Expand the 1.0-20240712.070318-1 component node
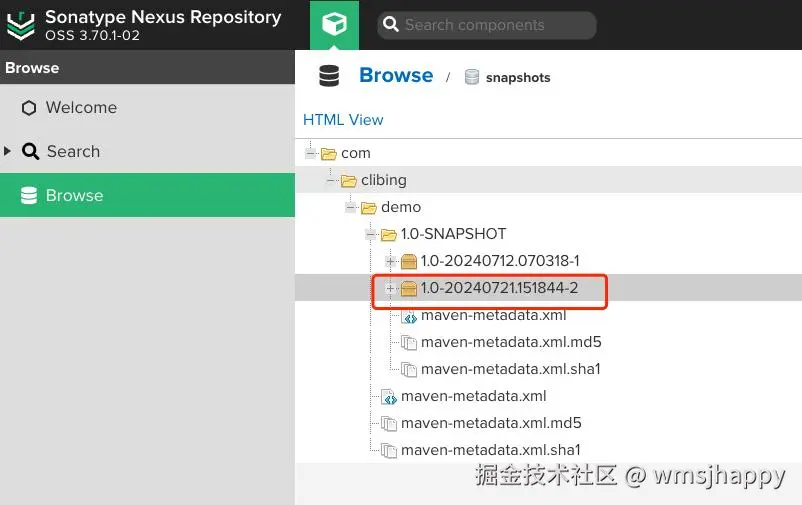The image size is (802, 505). [x=390, y=261]
